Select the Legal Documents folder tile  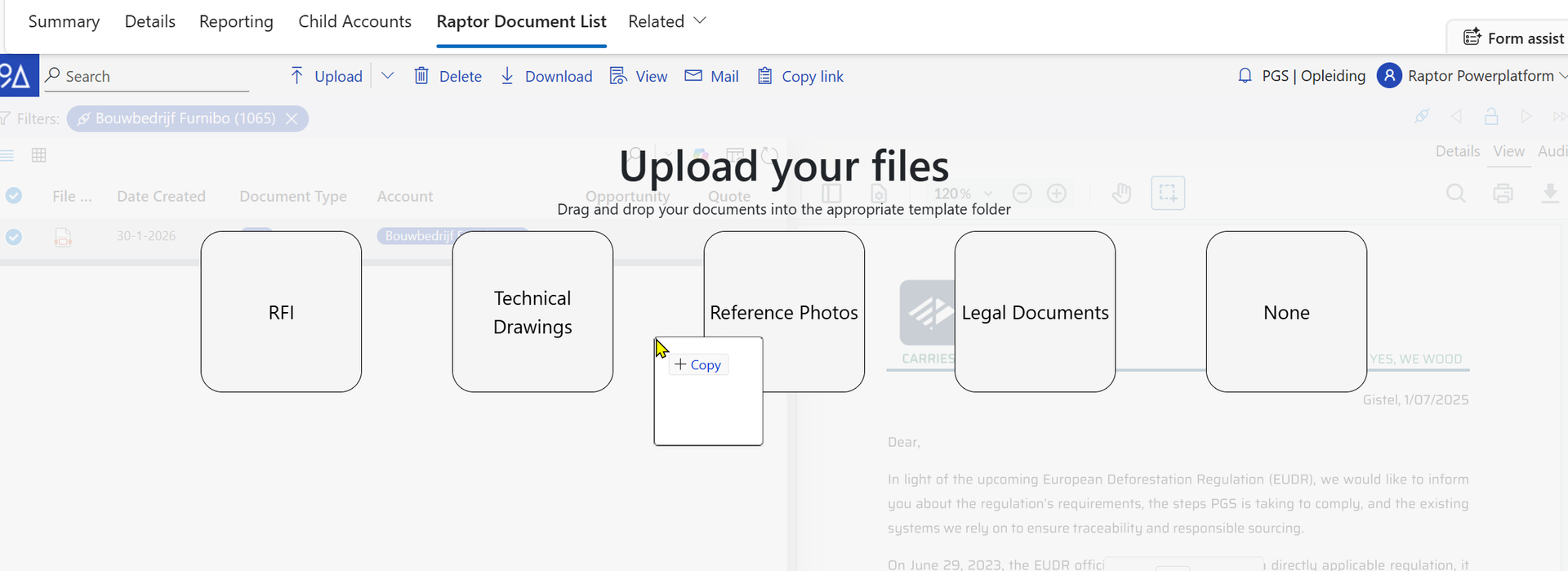(x=1035, y=312)
